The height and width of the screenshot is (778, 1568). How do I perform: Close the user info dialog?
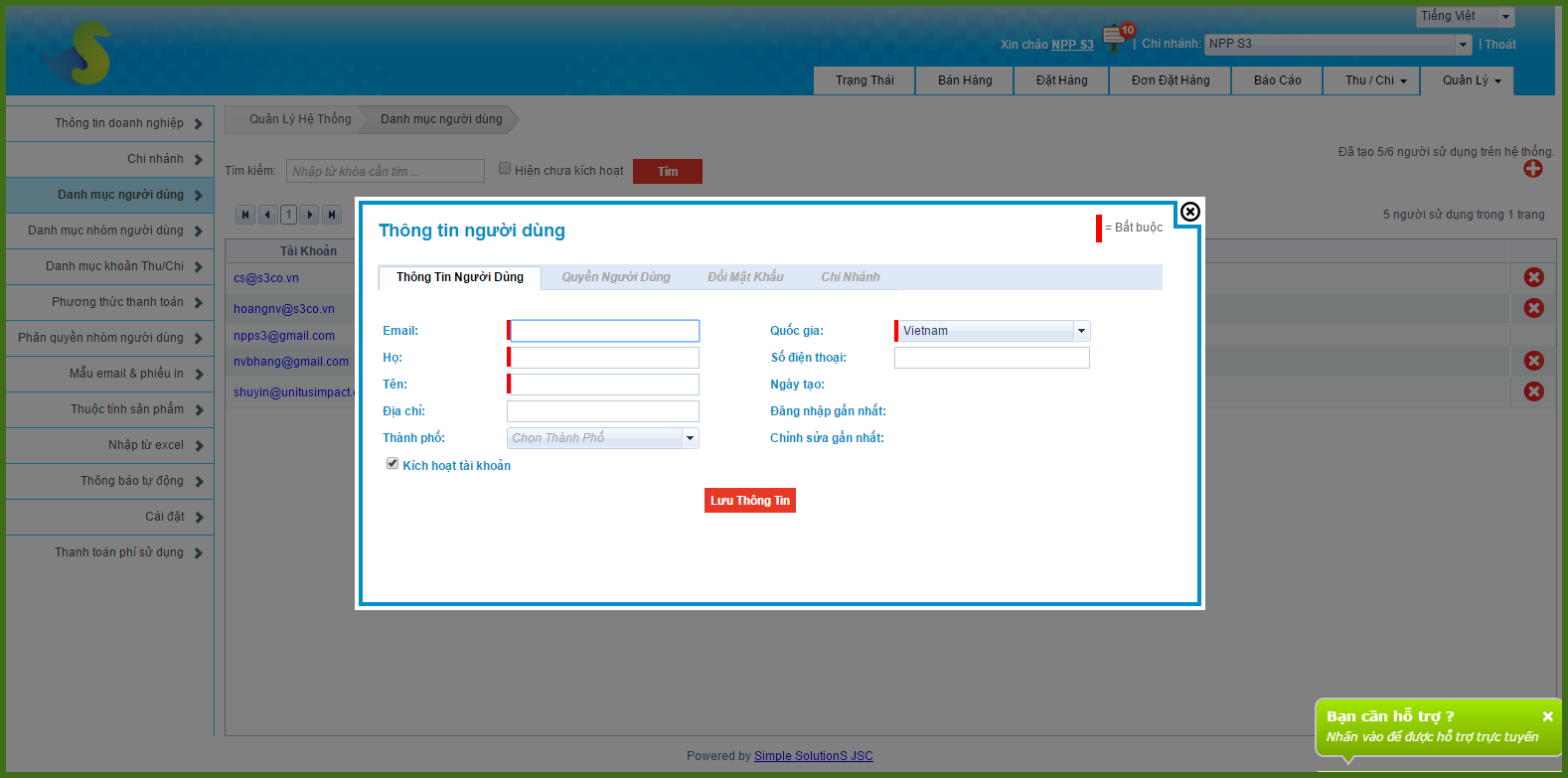(1189, 212)
